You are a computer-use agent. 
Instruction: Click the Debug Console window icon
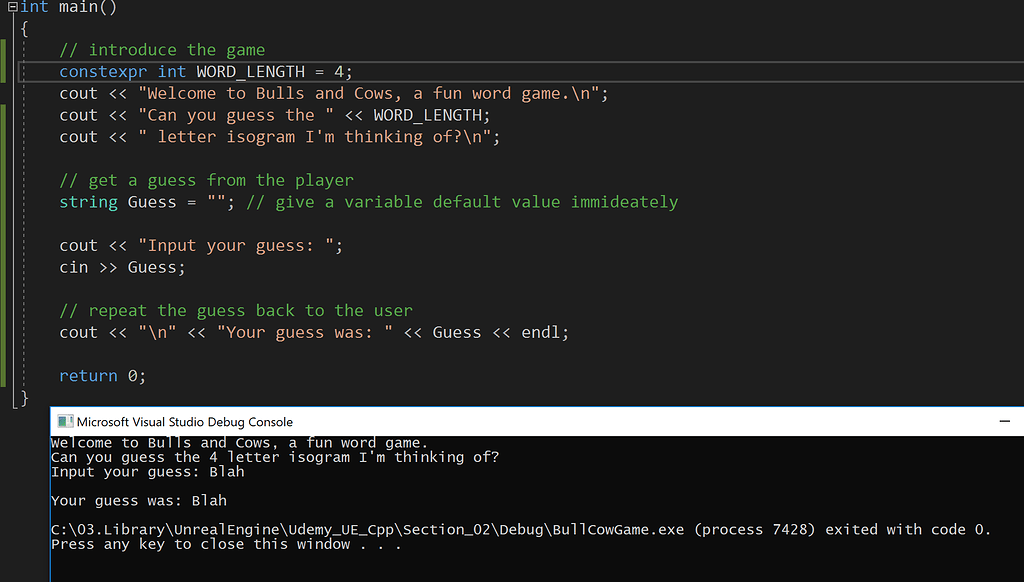pos(63,422)
